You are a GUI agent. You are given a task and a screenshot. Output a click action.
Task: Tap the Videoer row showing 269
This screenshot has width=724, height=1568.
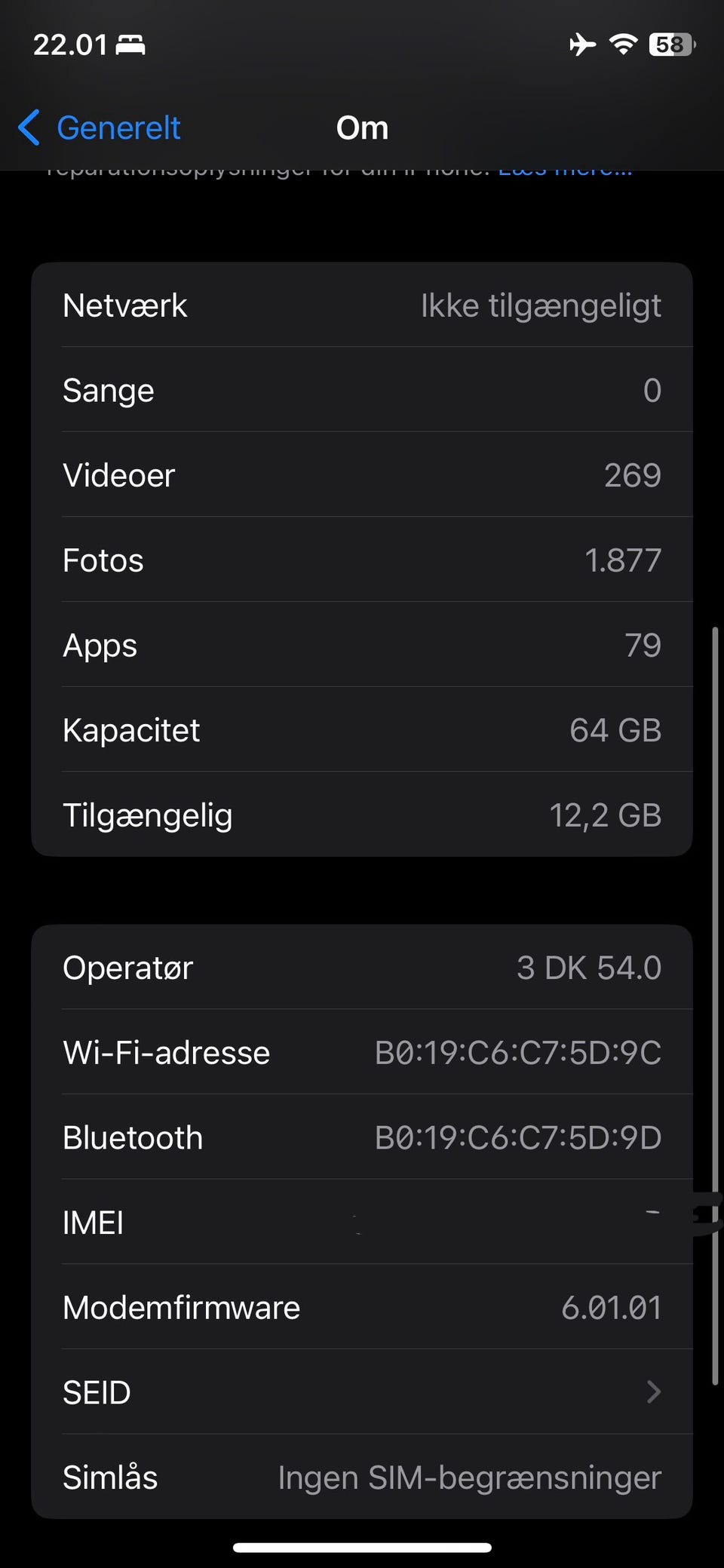[362, 475]
